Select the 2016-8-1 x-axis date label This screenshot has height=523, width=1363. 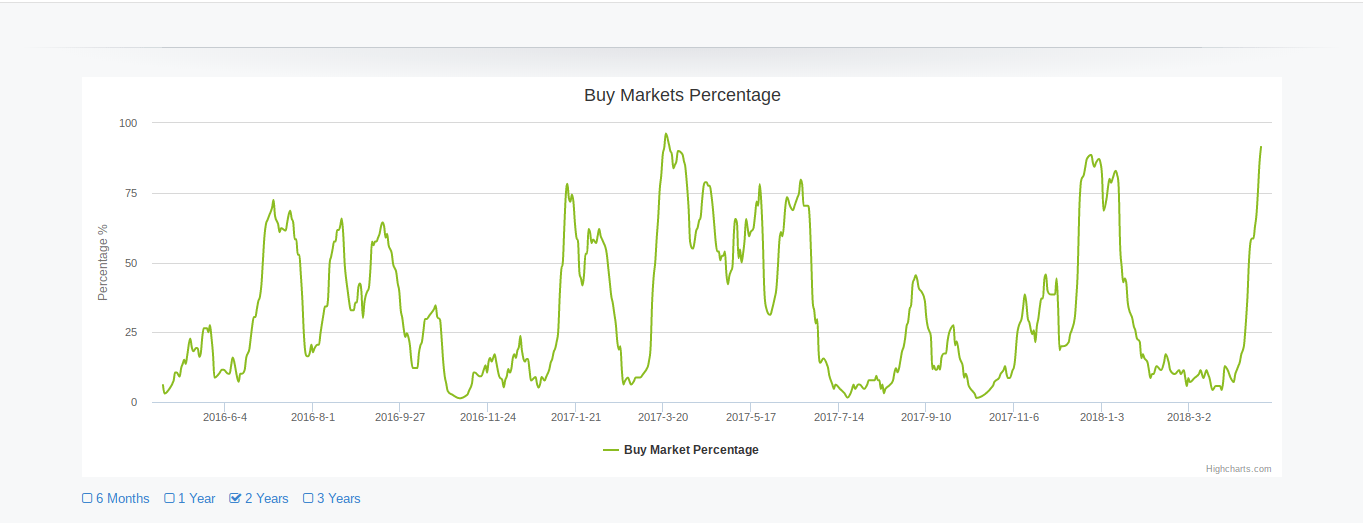pos(313,417)
